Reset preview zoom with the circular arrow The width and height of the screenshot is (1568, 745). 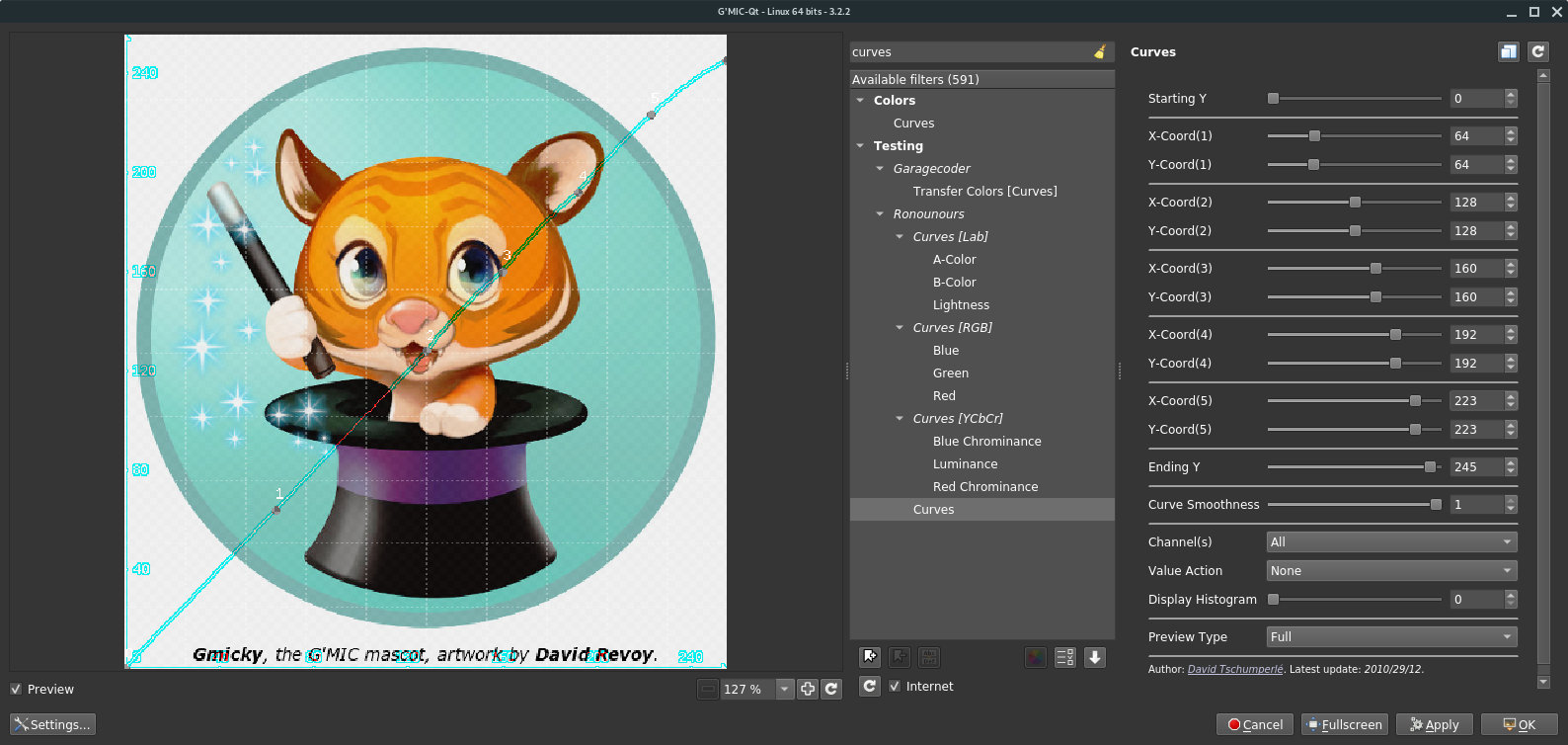[831, 689]
